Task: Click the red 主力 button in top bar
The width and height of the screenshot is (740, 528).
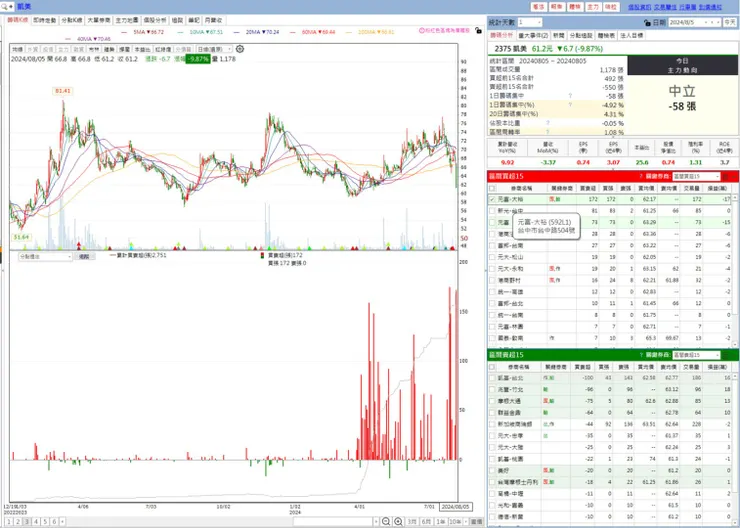Action: tap(592, 7)
